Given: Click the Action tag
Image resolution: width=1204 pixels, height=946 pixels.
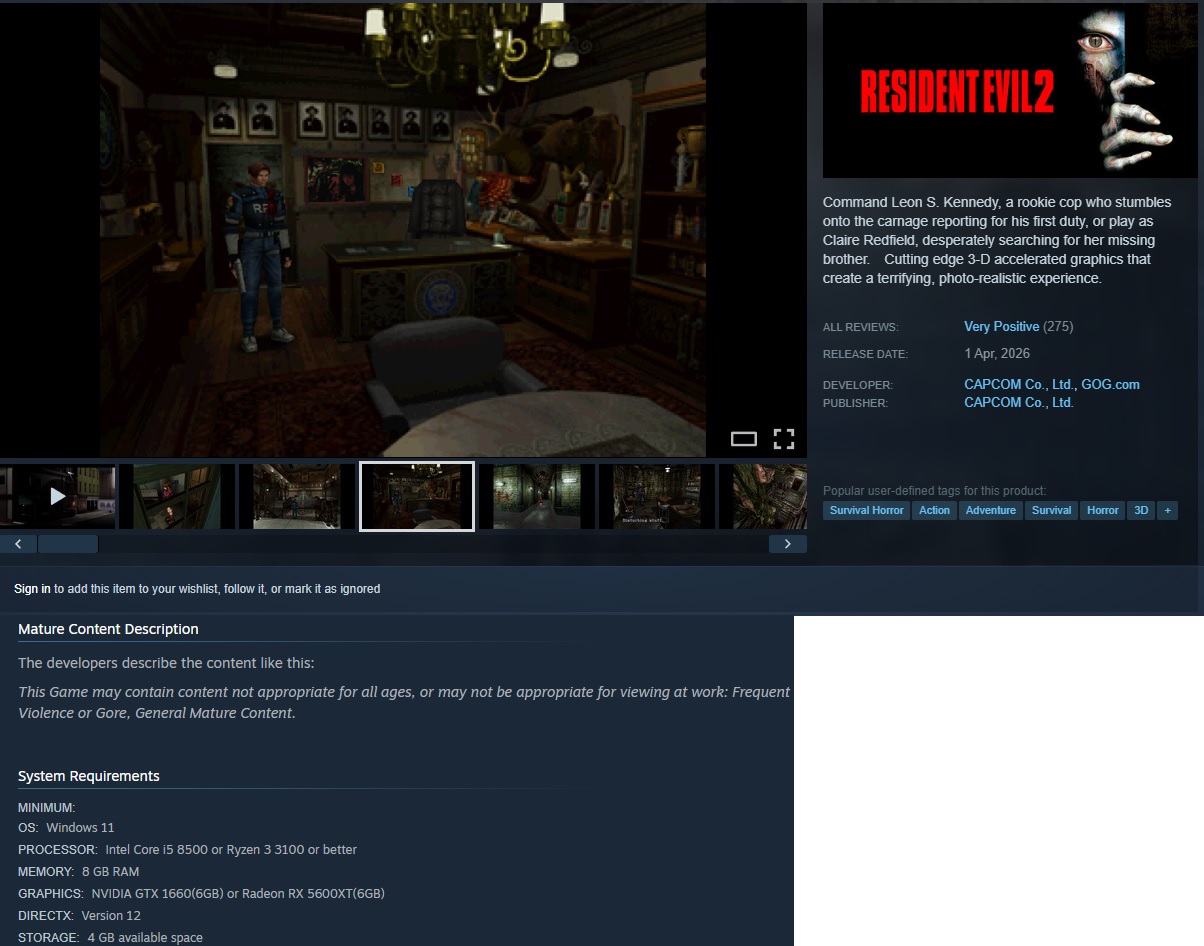Looking at the screenshot, I should click(934, 510).
